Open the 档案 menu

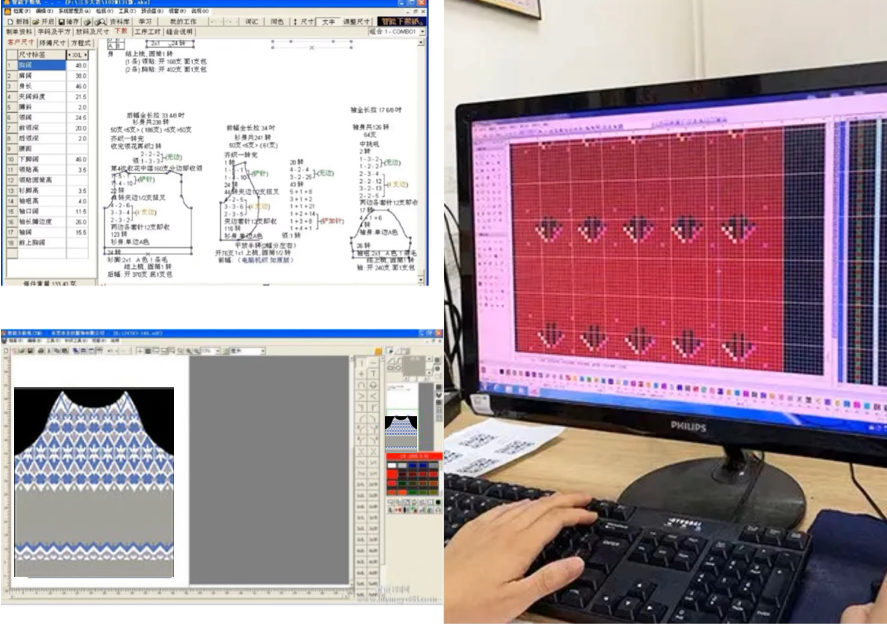tap(21, 11)
